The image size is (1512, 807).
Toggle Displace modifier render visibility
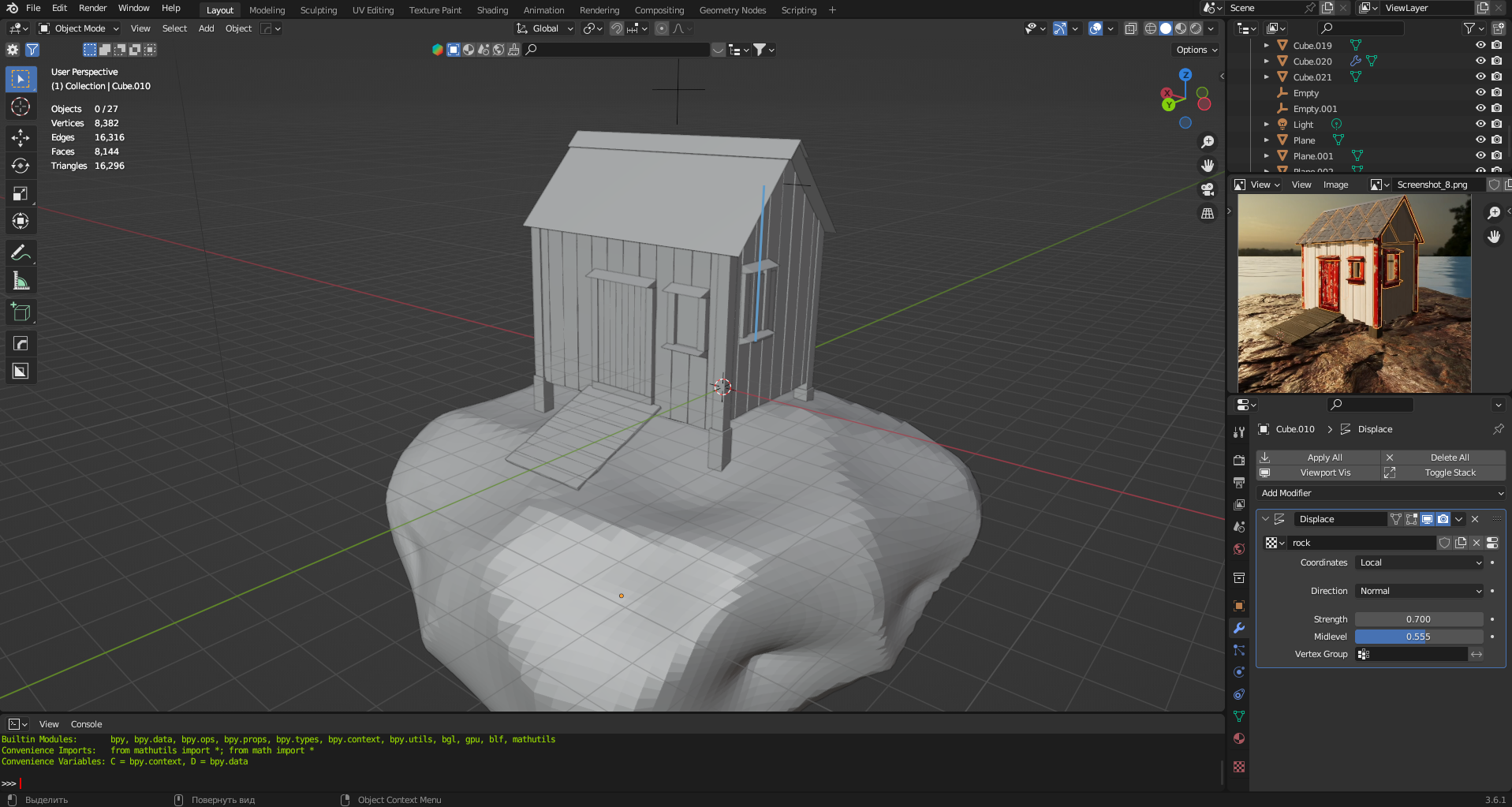click(1443, 519)
